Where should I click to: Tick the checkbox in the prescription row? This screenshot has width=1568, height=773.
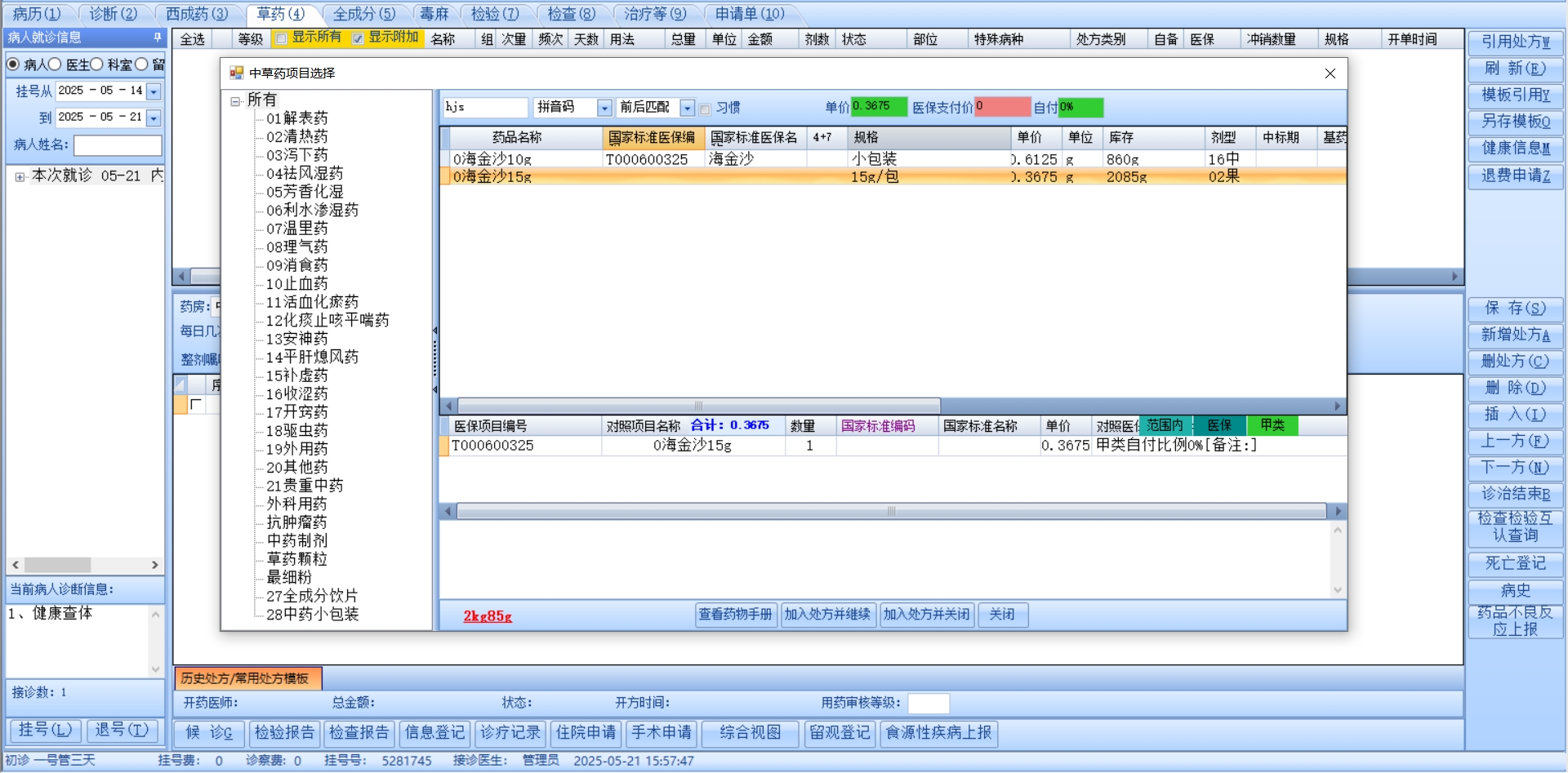click(x=196, y=404)
